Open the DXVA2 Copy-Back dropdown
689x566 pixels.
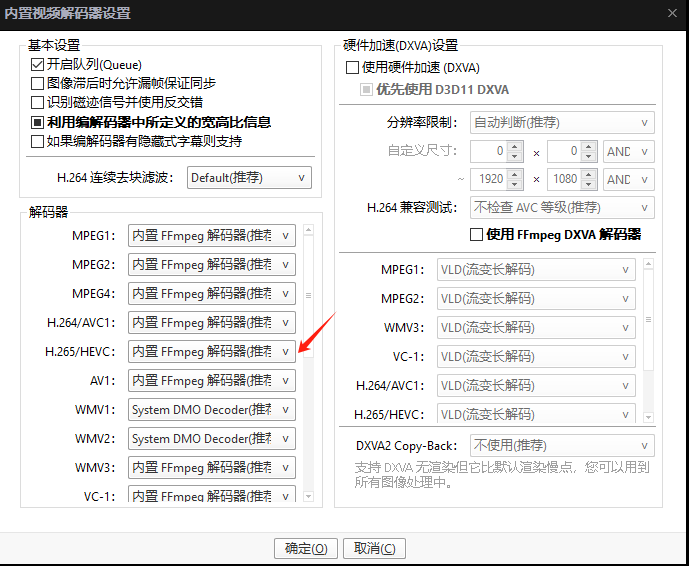pyautogui.click(x=562, y=446)
